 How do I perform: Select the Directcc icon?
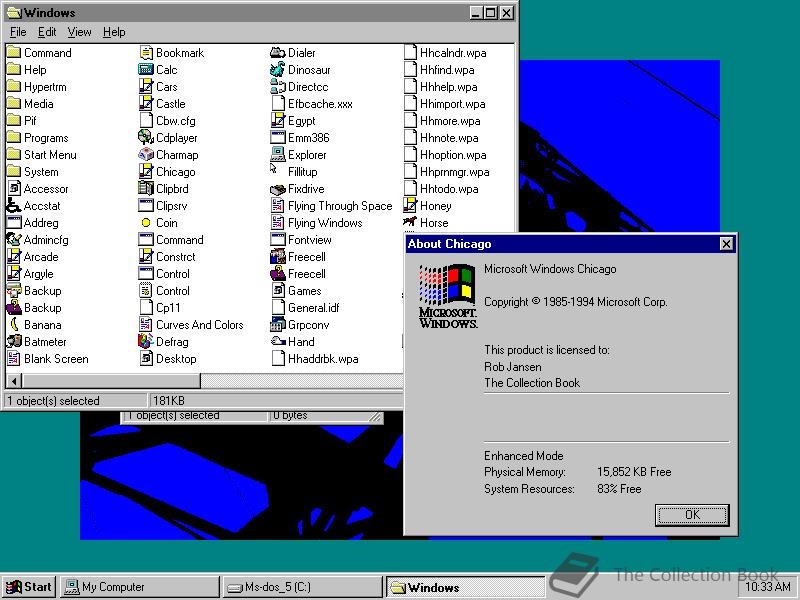[278, 87]
